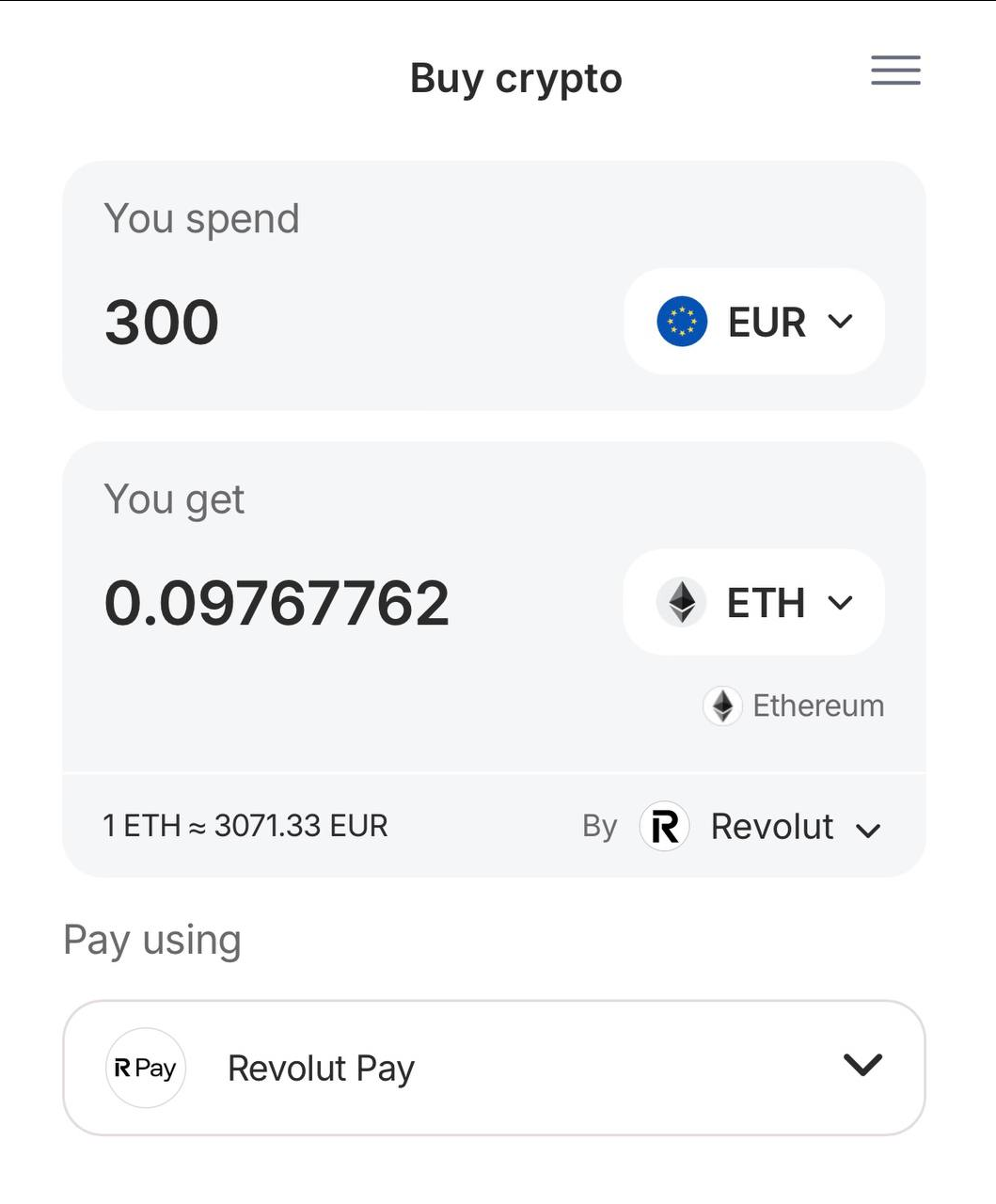Viewport: 996px width, 1204px height.
Task: Click the EU flag icon
Action: [x=682, y=322]
